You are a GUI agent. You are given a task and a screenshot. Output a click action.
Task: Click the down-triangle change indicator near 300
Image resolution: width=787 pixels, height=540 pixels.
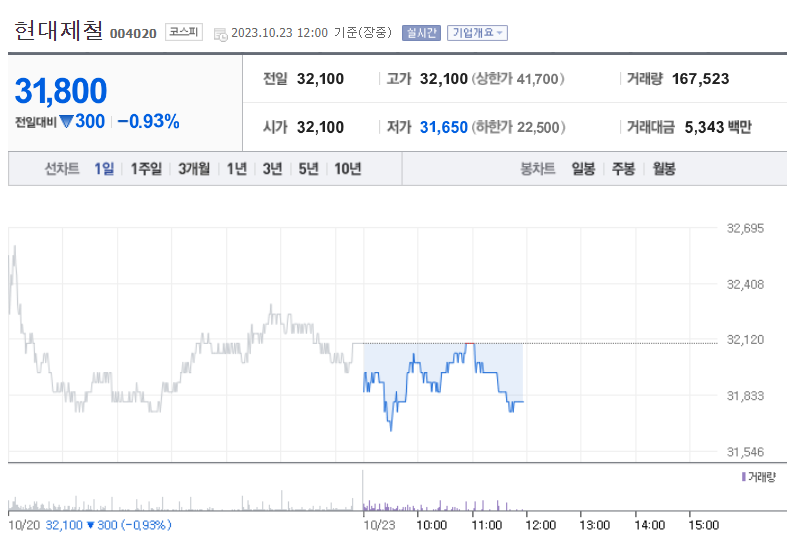click(66, 121)
